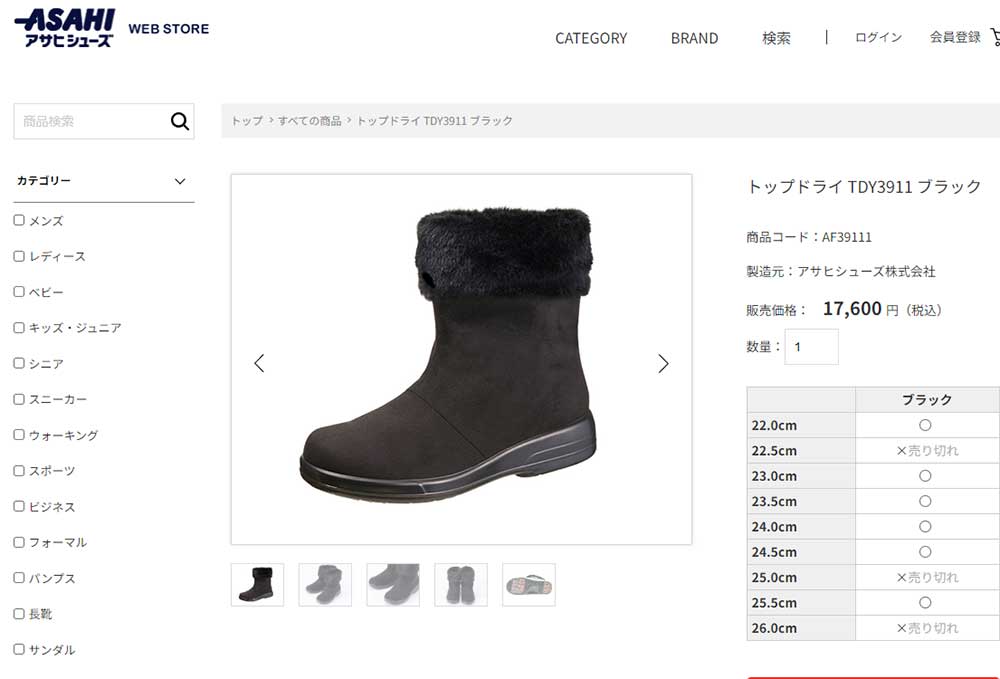Viewport: 1000px width, 679px height.
Task: Select the 24.5cm available size circle
Action: tap(925, 552)
